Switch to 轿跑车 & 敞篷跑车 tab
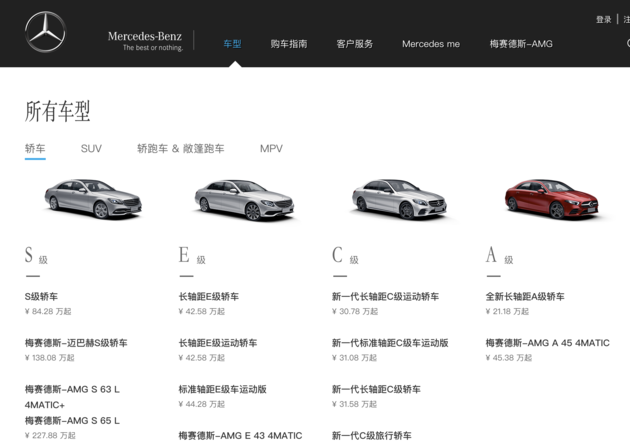Image resolution: width=630 pixels, height=446 pixels. click(180, 149)
